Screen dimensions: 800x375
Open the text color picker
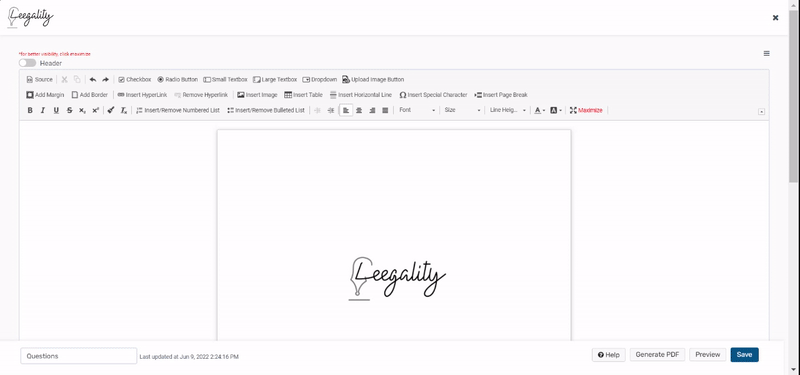pyautogui.click(x=540, y=110)
